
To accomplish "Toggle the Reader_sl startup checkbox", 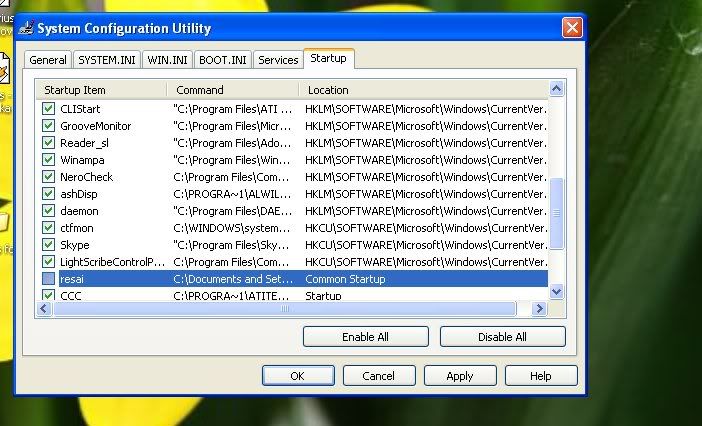I will click(x=48, y=143).
